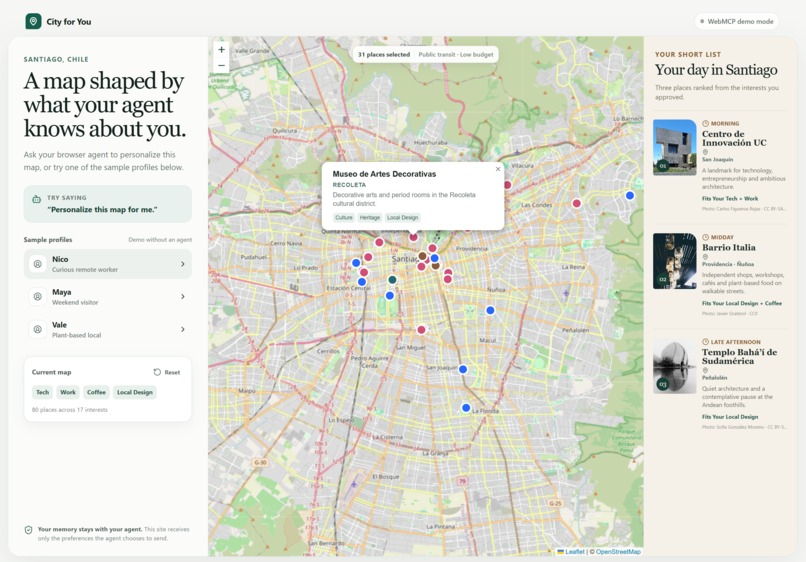
Task: Click the pink map marker above San Miguel
Action: click(421, 330)
